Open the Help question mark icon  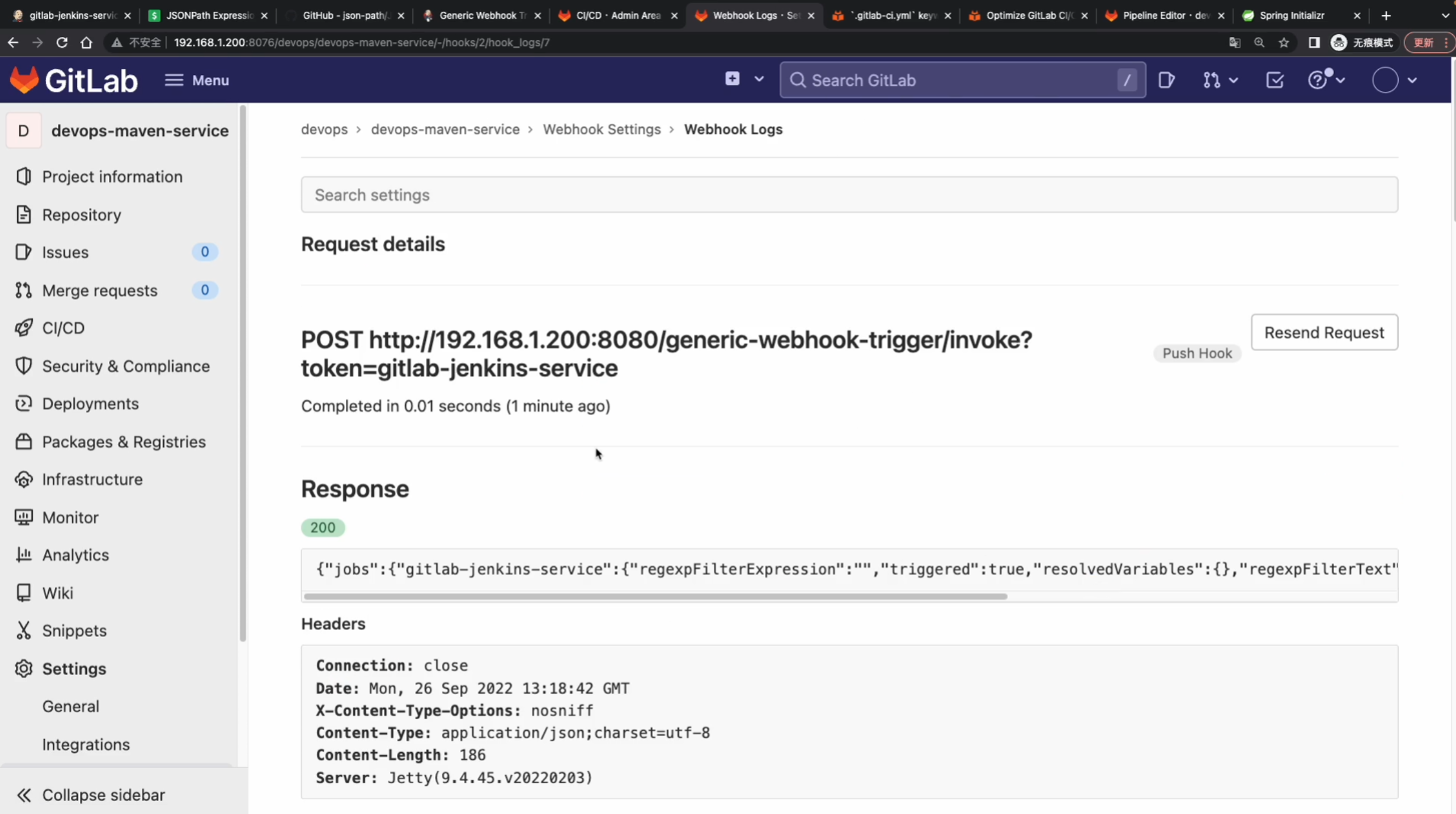click(1318, 80)
